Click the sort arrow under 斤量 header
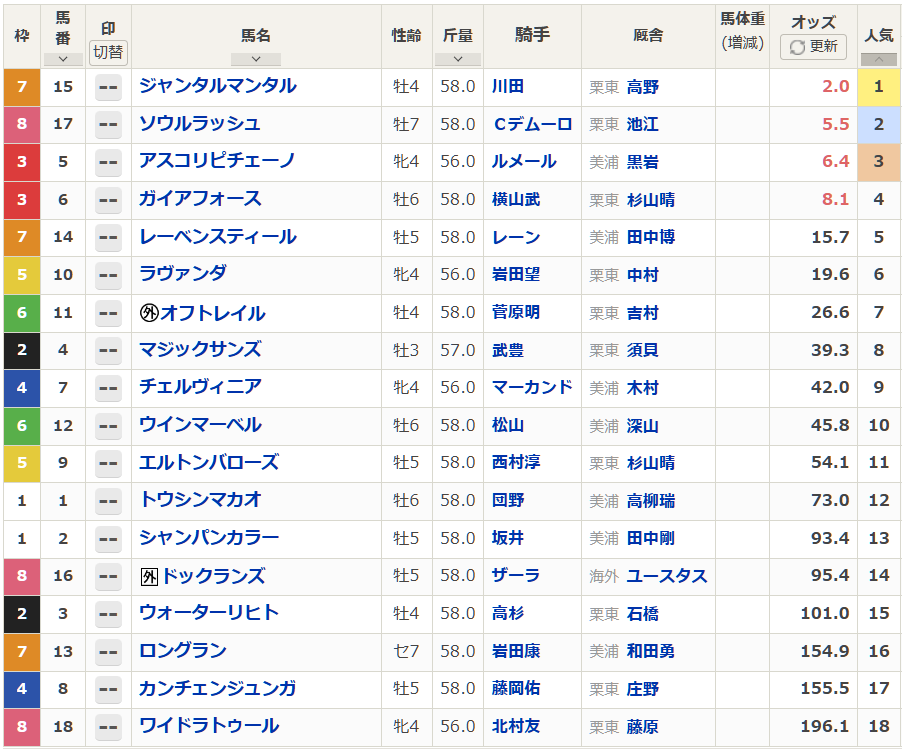902x749 pixels. click(458, 59)
